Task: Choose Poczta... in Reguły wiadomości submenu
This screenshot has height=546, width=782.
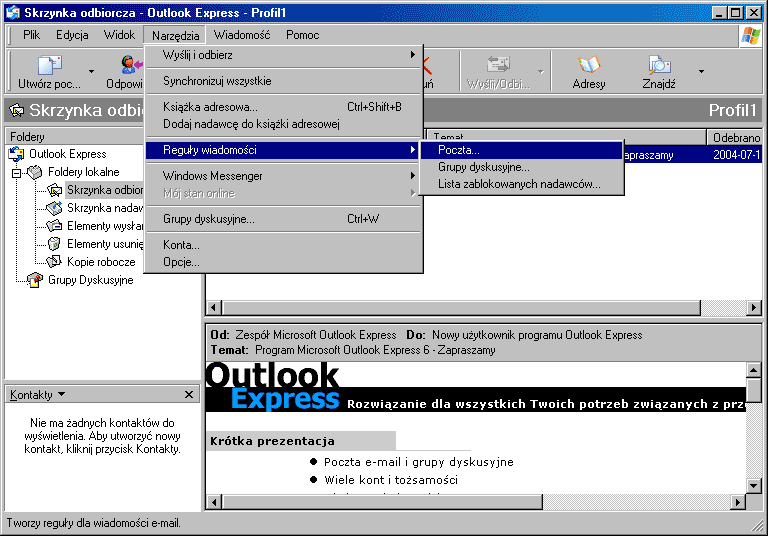Action: 458,150
